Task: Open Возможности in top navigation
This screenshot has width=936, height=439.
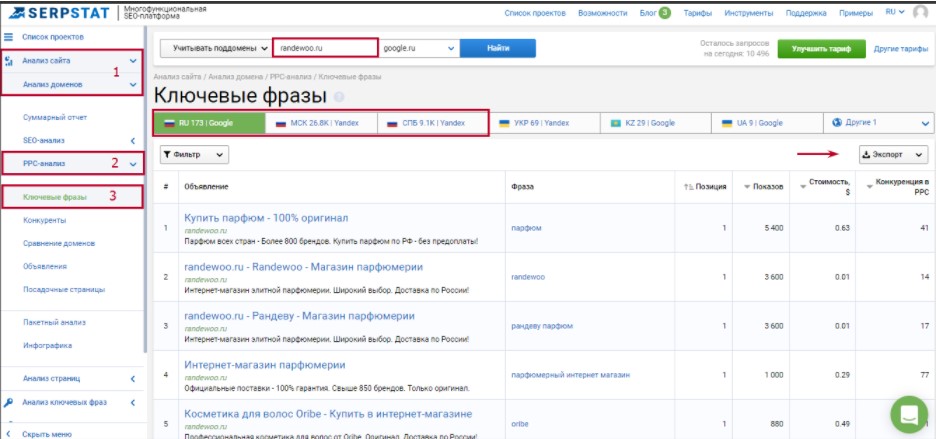Action: tap(603, 13)
